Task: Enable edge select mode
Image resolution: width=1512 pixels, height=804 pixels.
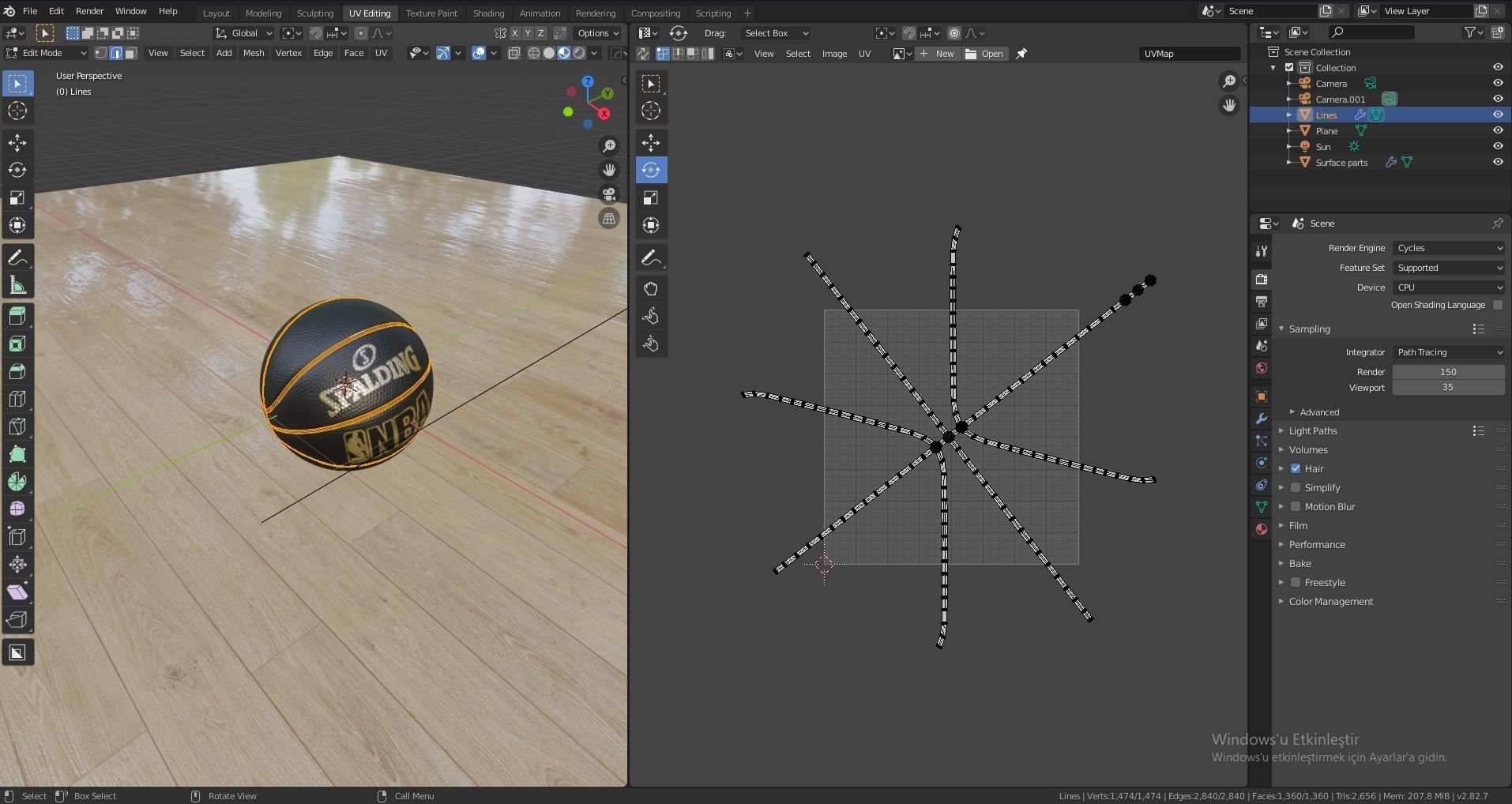Action: [x=116, y=53]
